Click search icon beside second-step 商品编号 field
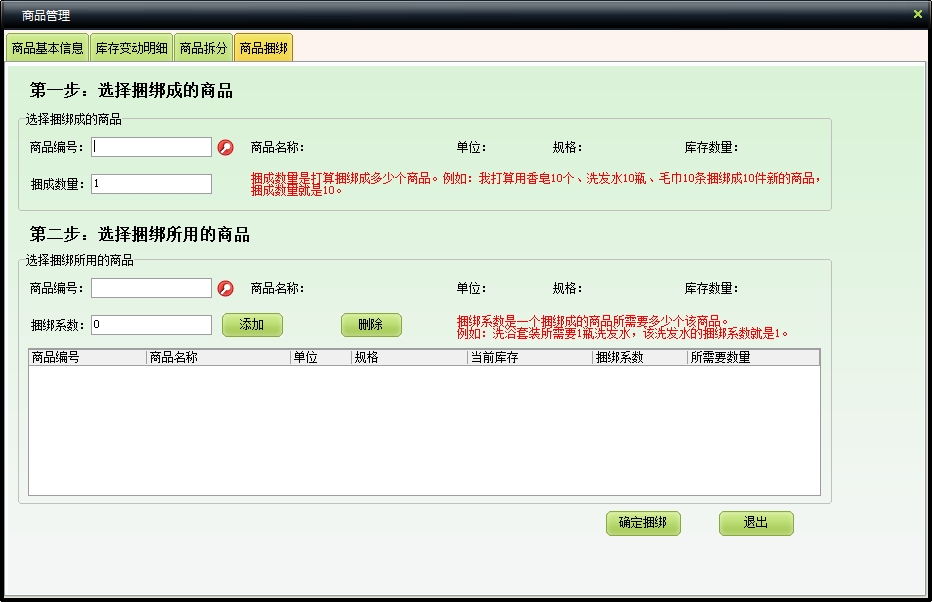This screenshot has width=932, height=602. (x=226, y=289)
